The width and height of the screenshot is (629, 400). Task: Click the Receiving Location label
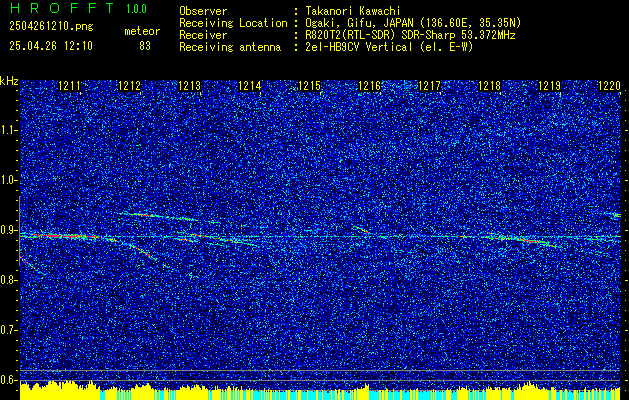pos(233,23)
